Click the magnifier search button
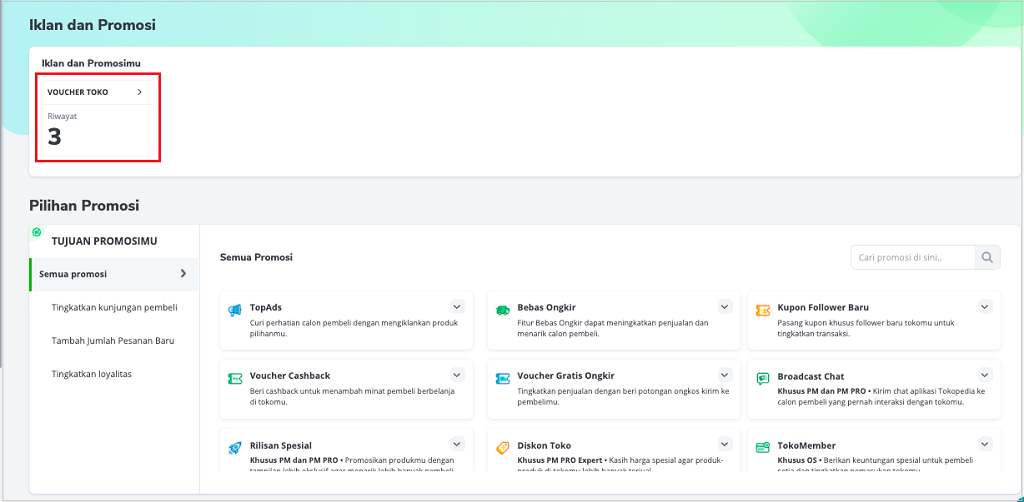The image size is (1024, 502). tap(987, 257)
